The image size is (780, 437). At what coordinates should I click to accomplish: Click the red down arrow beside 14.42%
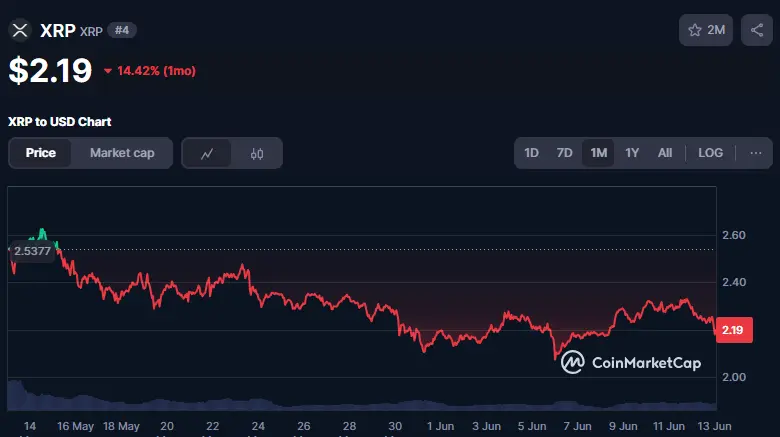107,71
